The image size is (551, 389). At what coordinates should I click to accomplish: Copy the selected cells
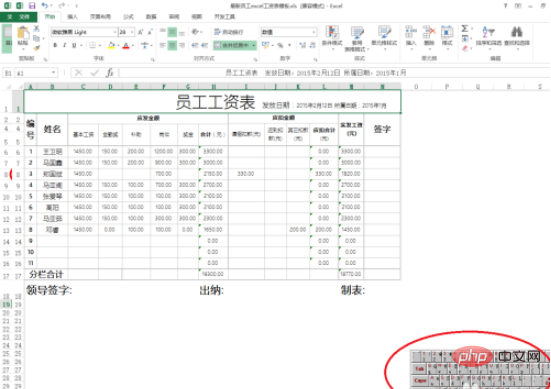click(36, 38)
